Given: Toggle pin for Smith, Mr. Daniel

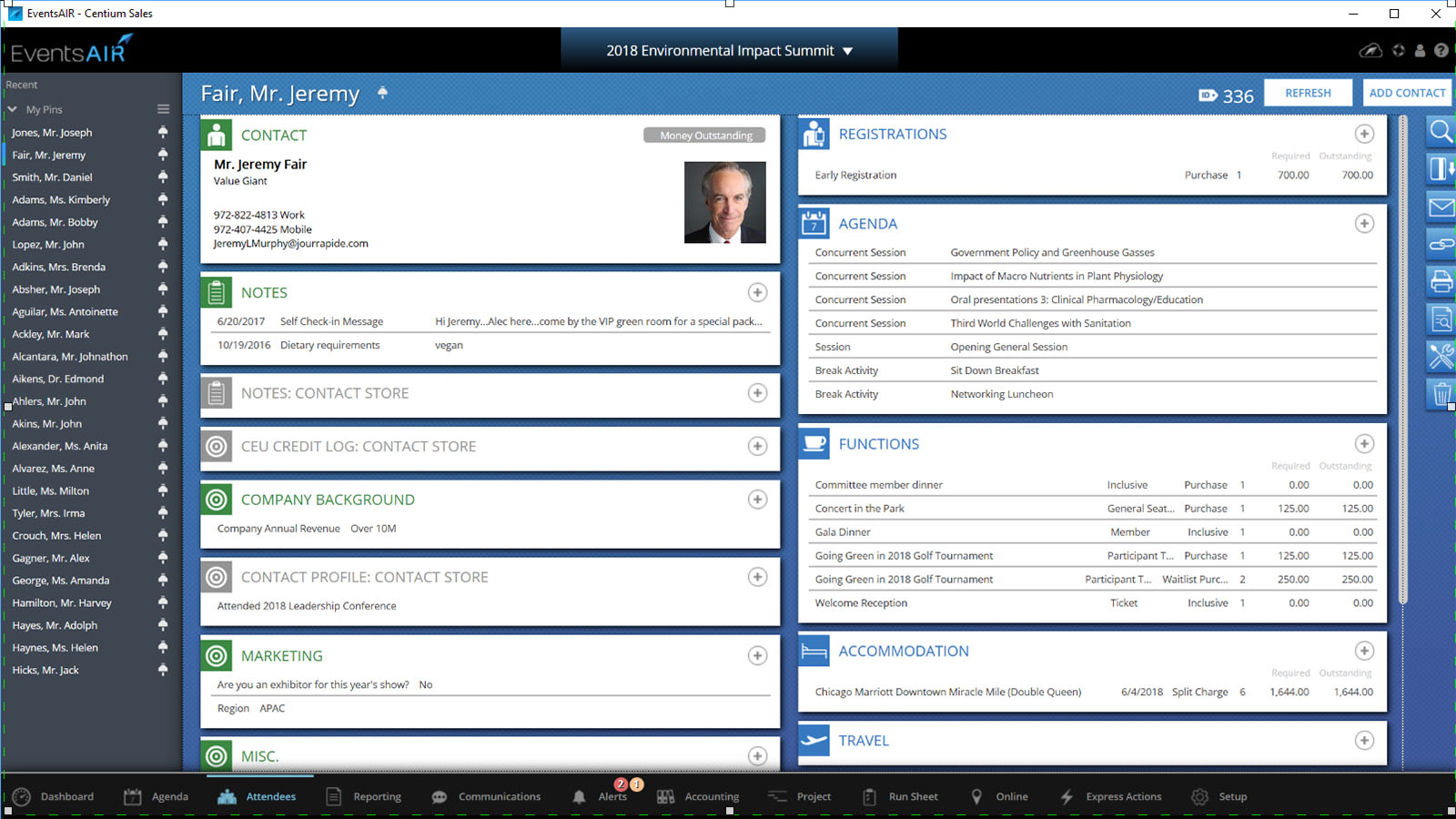Looking at the screenshot, I should (163, 177).
